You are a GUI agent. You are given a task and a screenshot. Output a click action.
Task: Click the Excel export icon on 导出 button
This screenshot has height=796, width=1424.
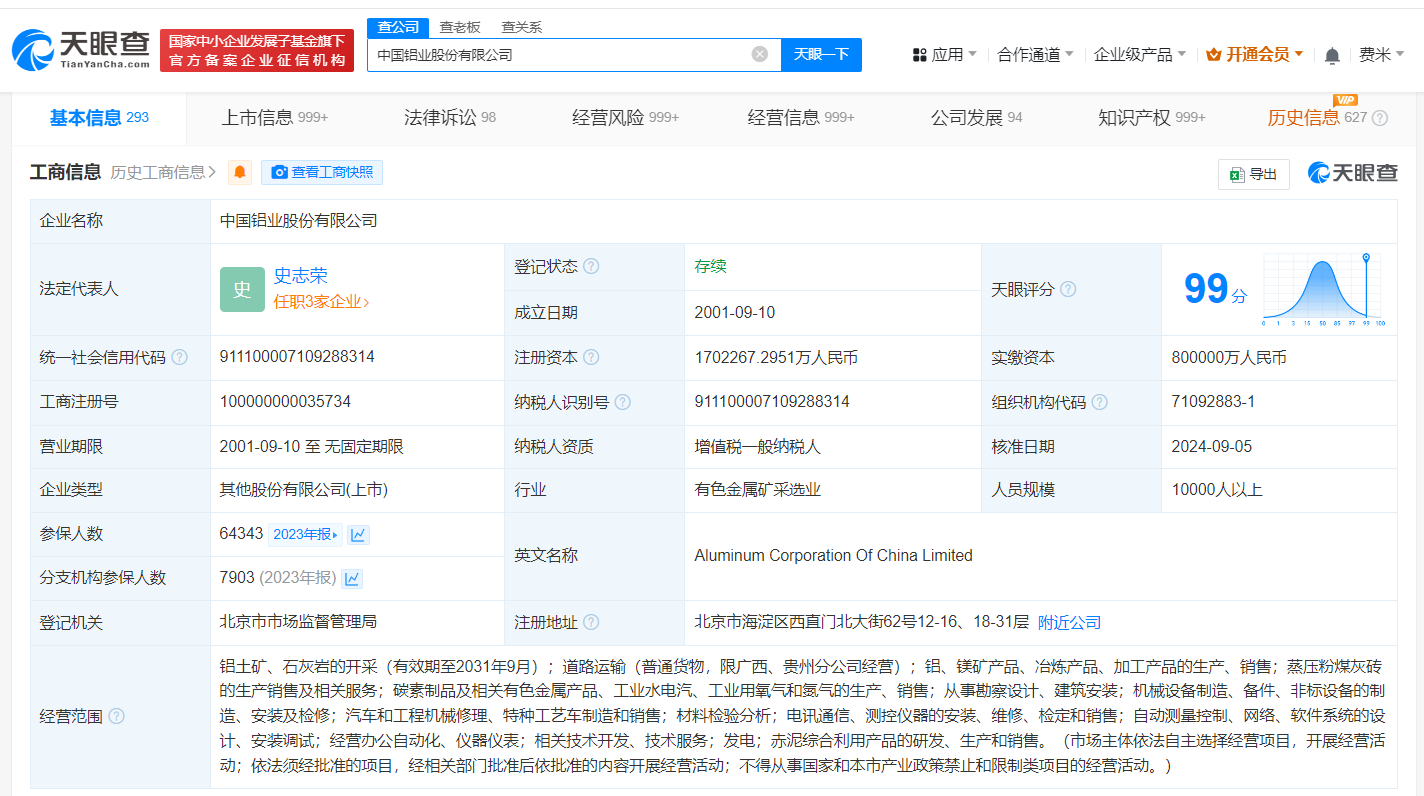pyautogui.click(x=1237, y=173)
